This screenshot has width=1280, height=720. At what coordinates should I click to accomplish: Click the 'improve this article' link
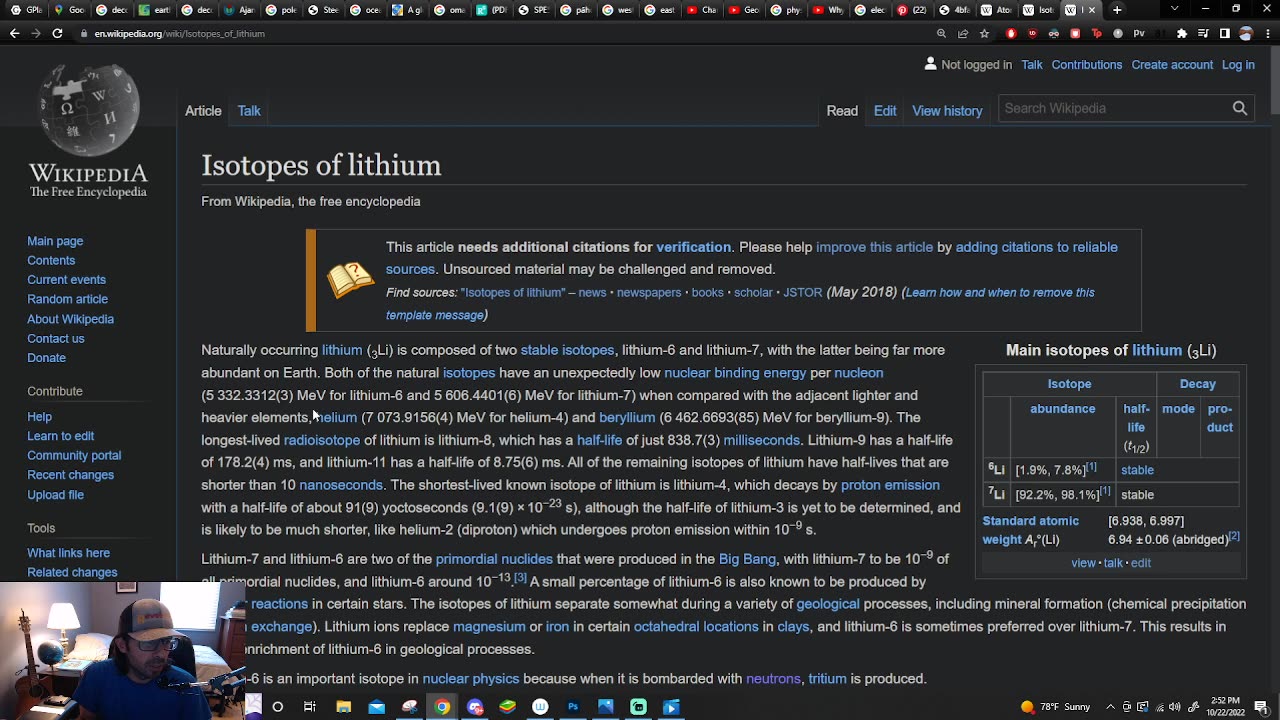coord(874,247)
